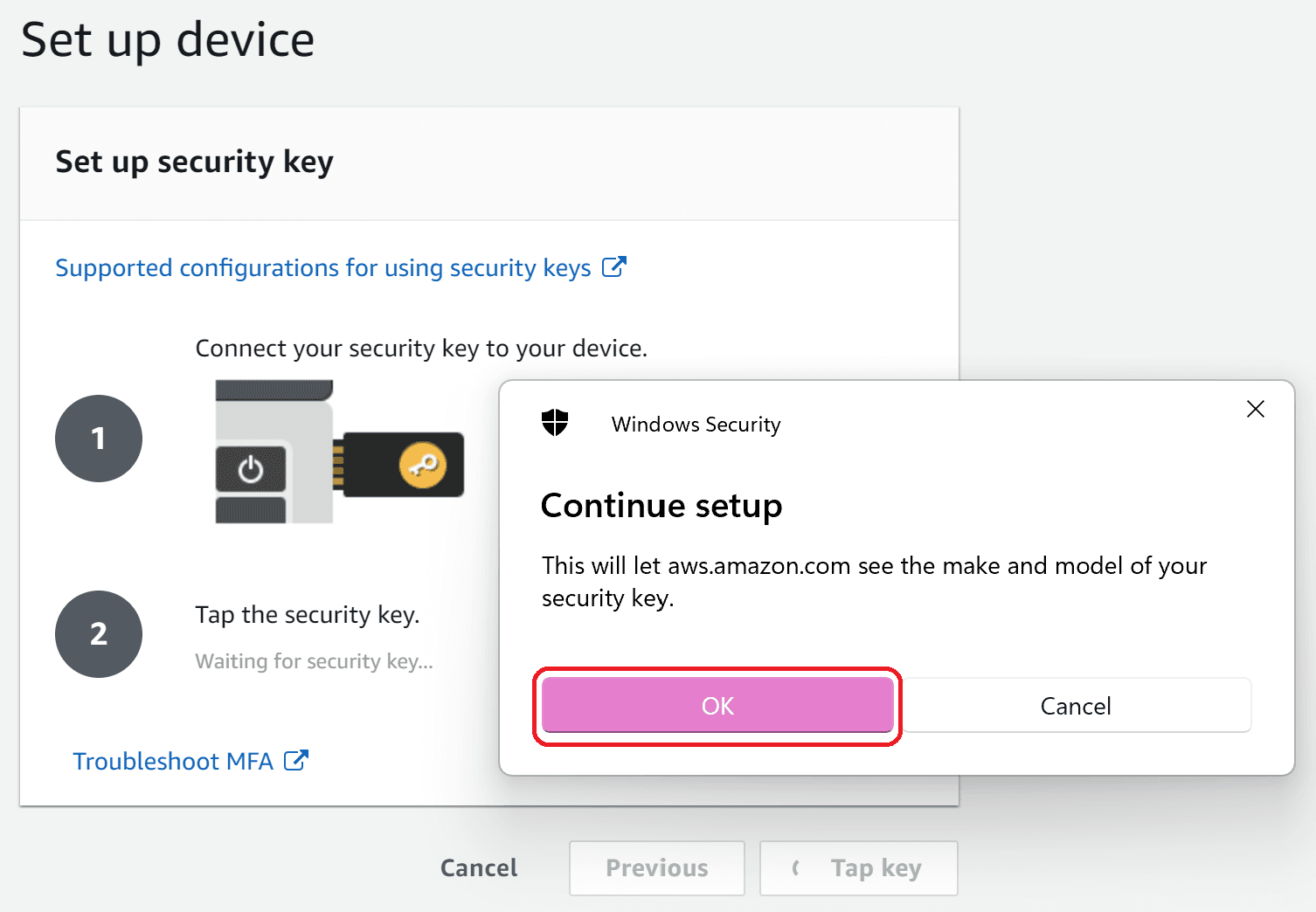Click the Tap key button
The width and height of the screenshot is (1316, 912).
859,868
